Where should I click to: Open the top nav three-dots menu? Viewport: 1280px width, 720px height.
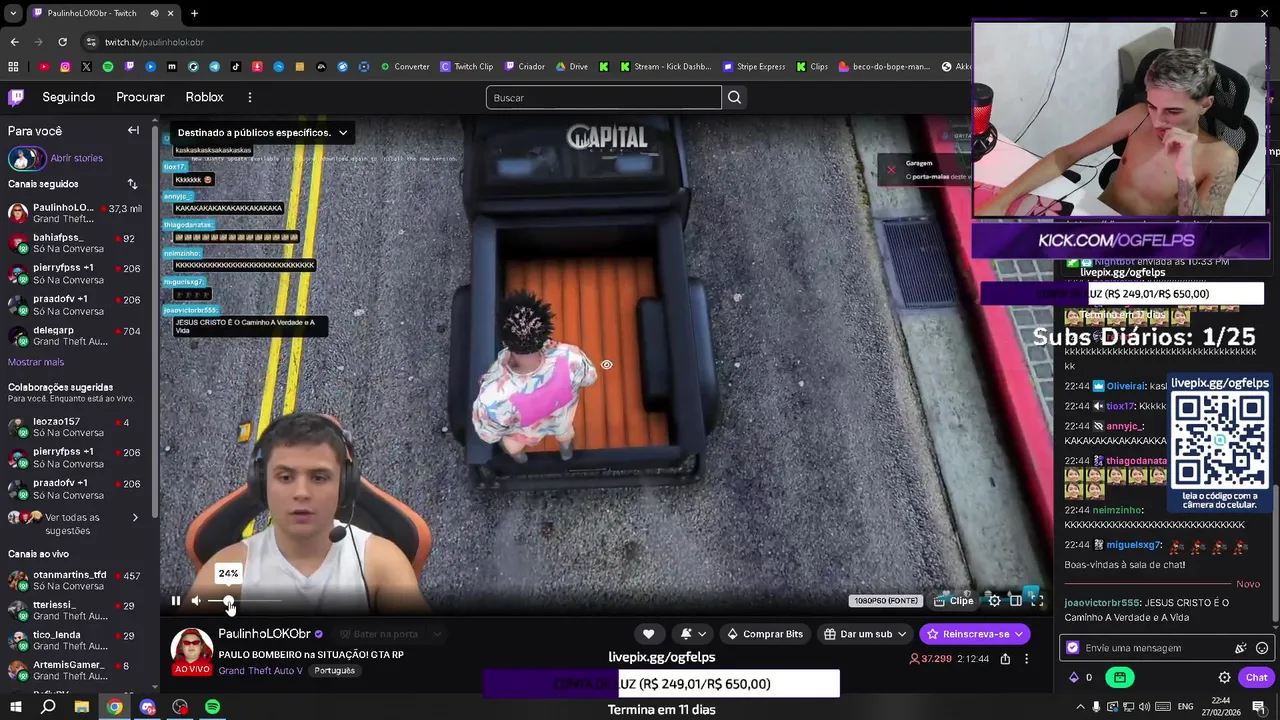click(x=249, y=97)
